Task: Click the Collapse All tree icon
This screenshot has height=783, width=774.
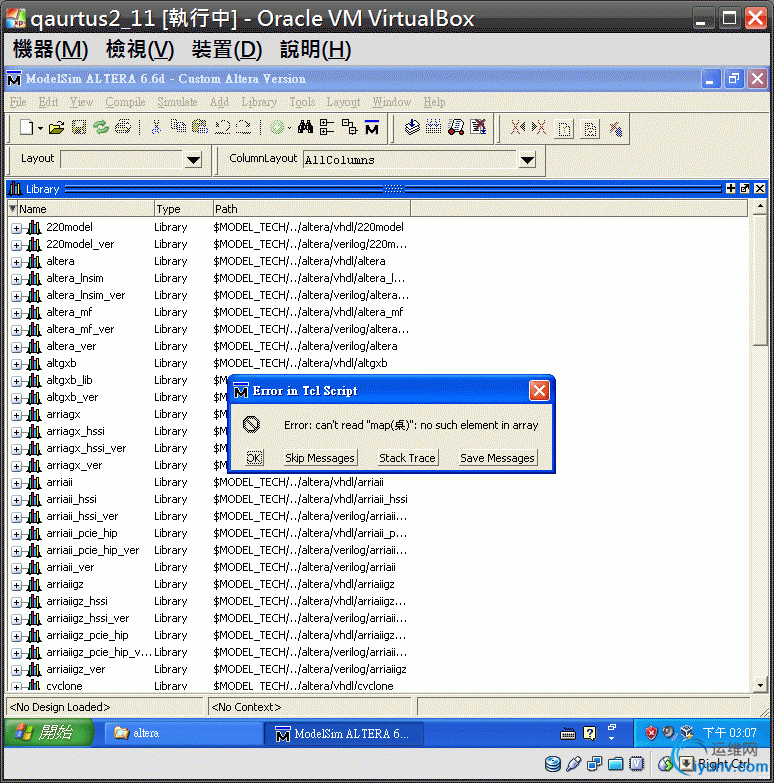Action: pos(327,127)
